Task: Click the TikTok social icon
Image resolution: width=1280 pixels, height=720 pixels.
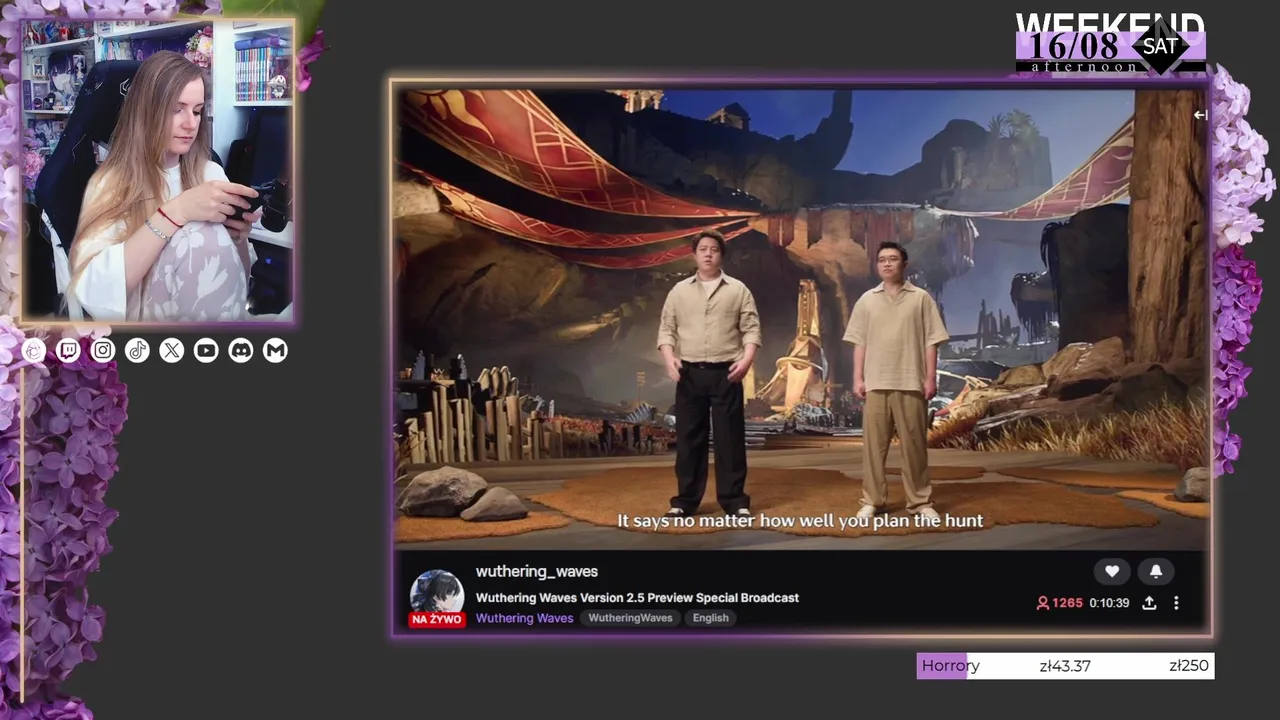Action: point(137,350)
